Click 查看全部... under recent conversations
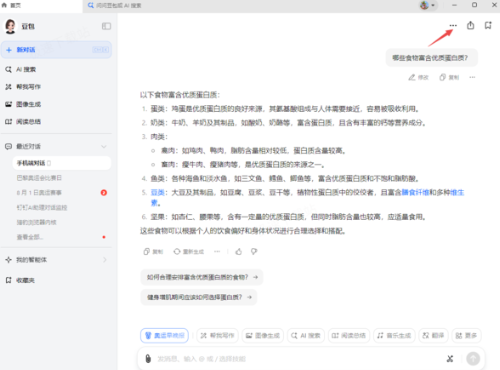This screenshot has height=370, width=500. (30, 237)
